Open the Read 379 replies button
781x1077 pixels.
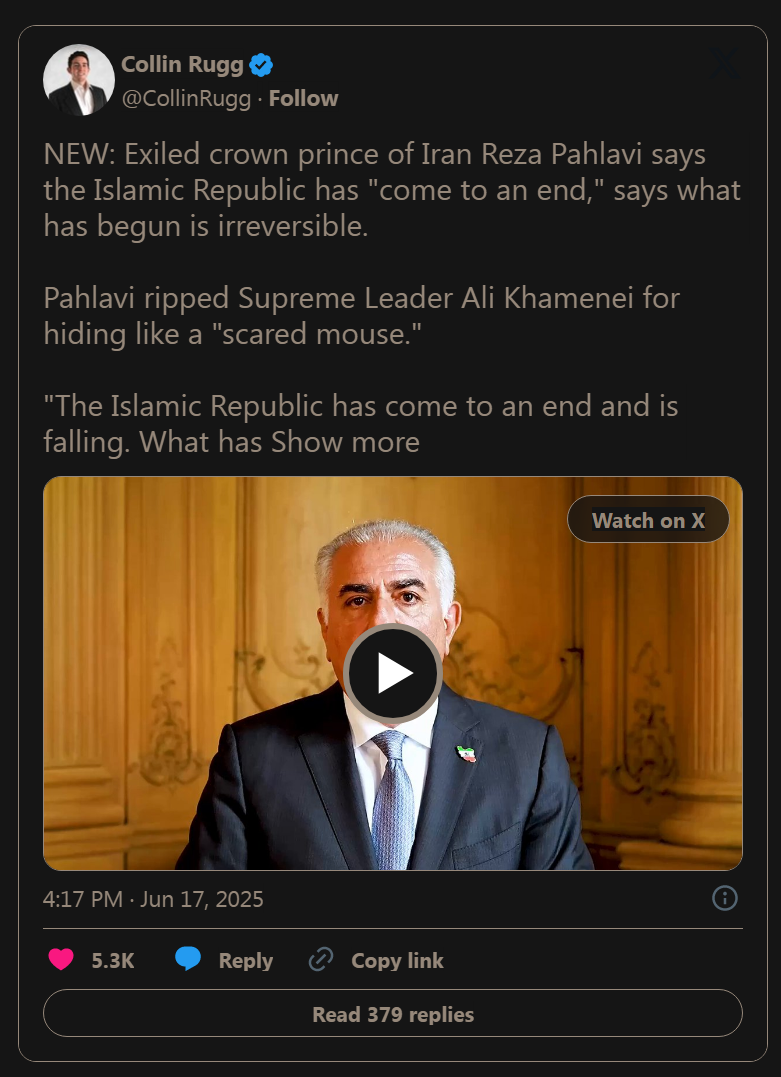[393, 1014]
